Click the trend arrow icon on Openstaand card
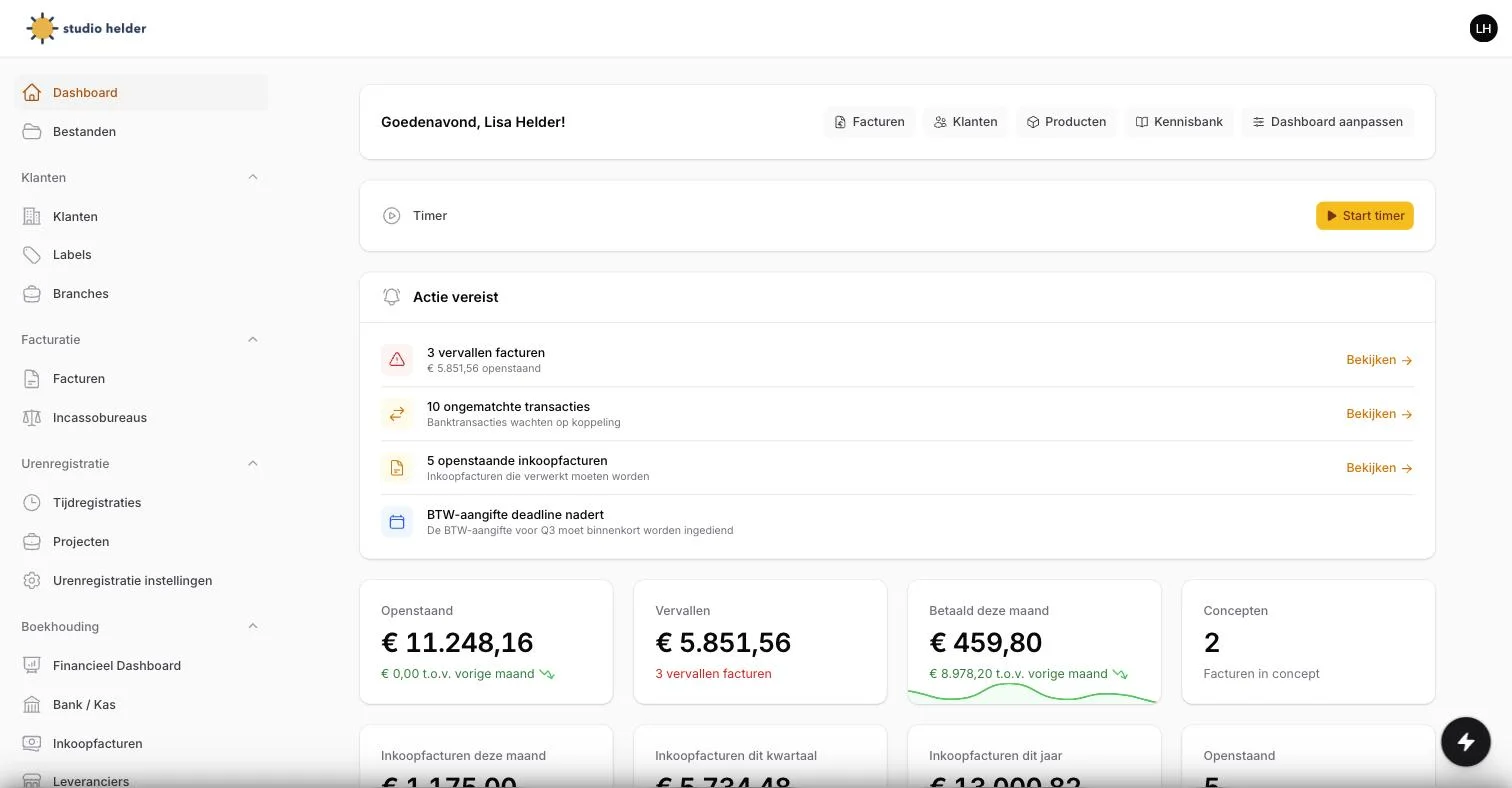1512x788 pixels. coord(547,674)
